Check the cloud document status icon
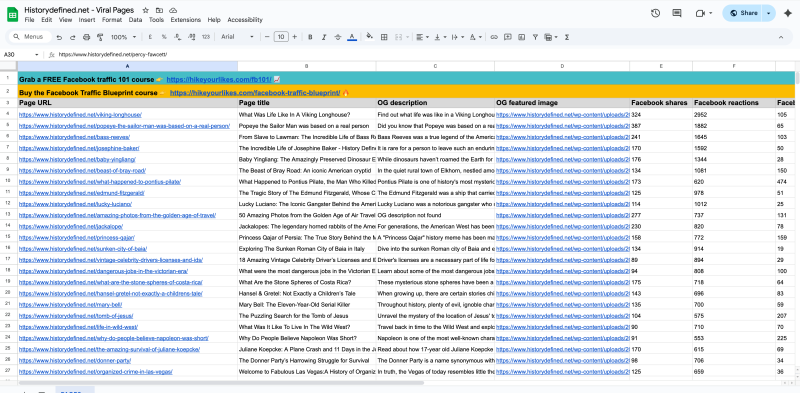The height and width of the screenshot is (393, 800). (173, 10)
